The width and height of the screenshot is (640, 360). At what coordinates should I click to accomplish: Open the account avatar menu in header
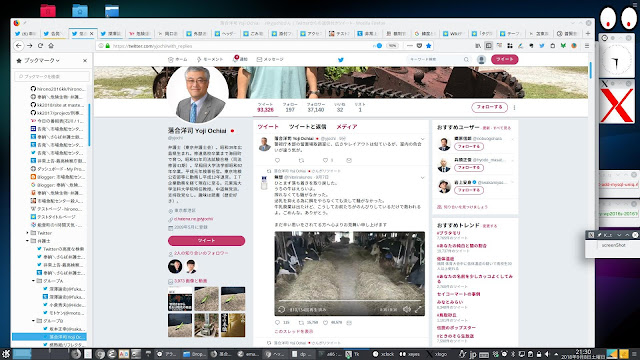pyautogui.click(x=481, y=60)
